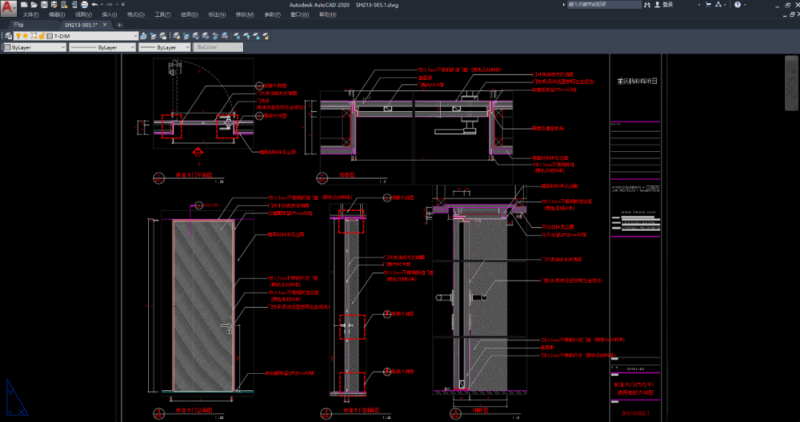Toggle the T-DIM layer lightbulb on/off
800x422 pixels.
[x=20, y=35]
